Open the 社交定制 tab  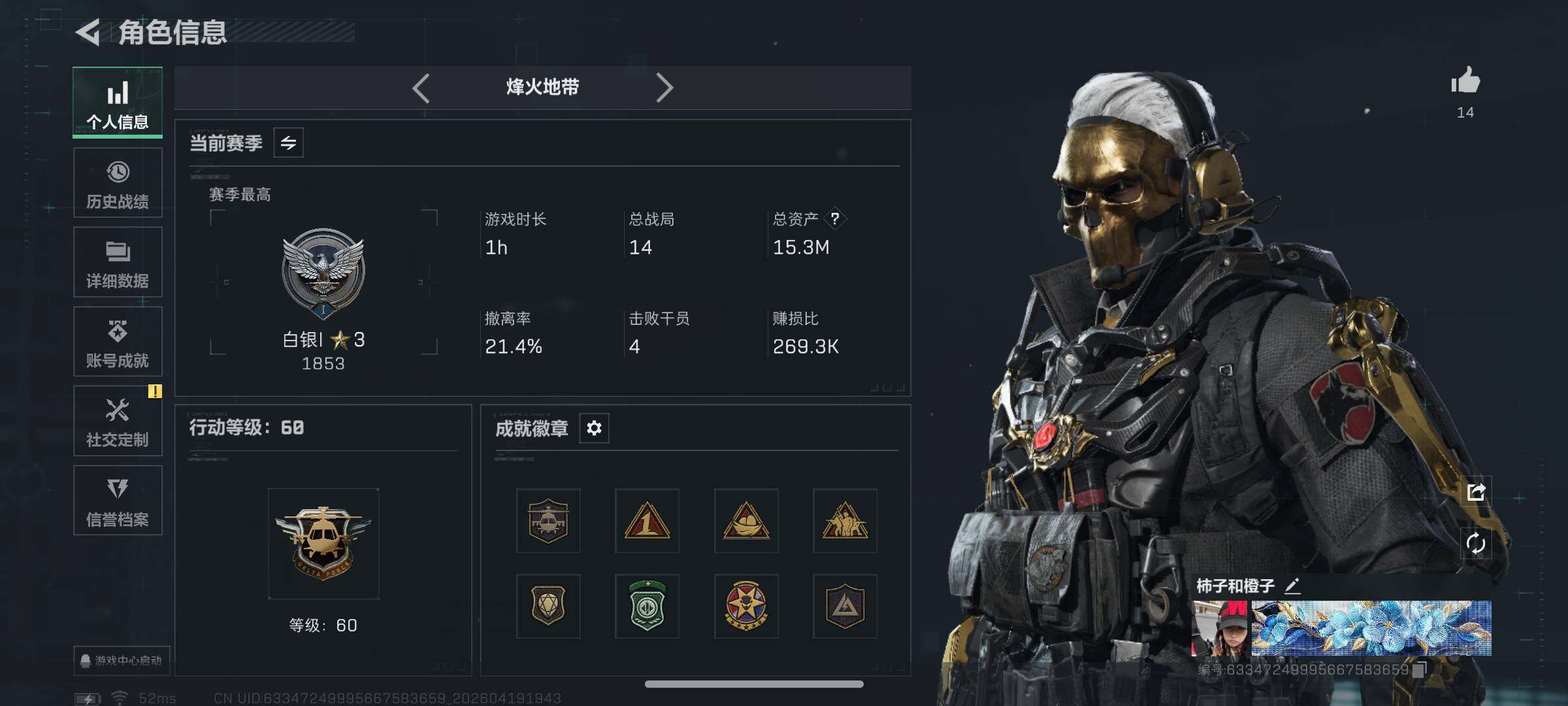click(118, 421)
